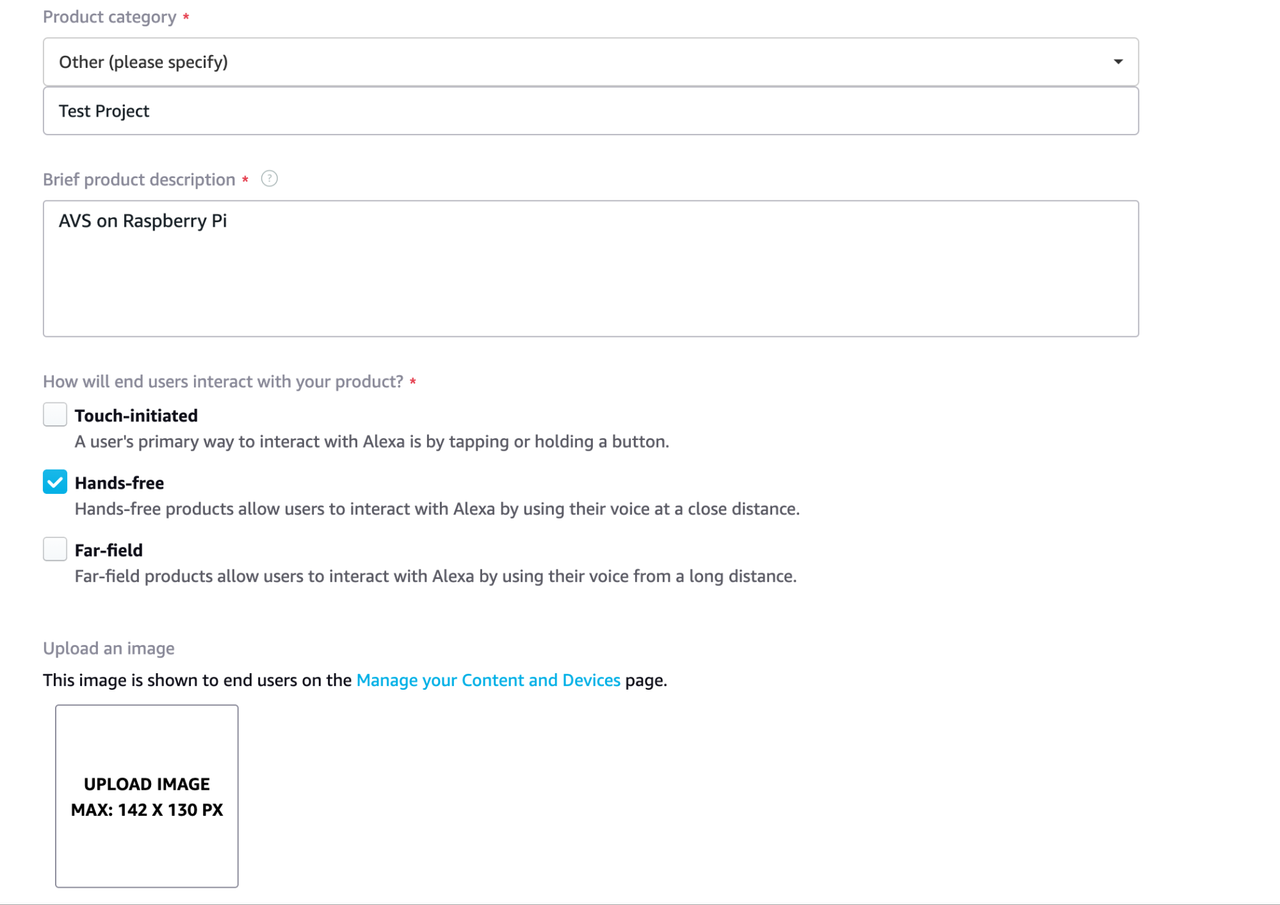The width and height of the screenshot is (1280, 905).
Task: Click the bold Touch-initiated label
Action: (136, 415)
